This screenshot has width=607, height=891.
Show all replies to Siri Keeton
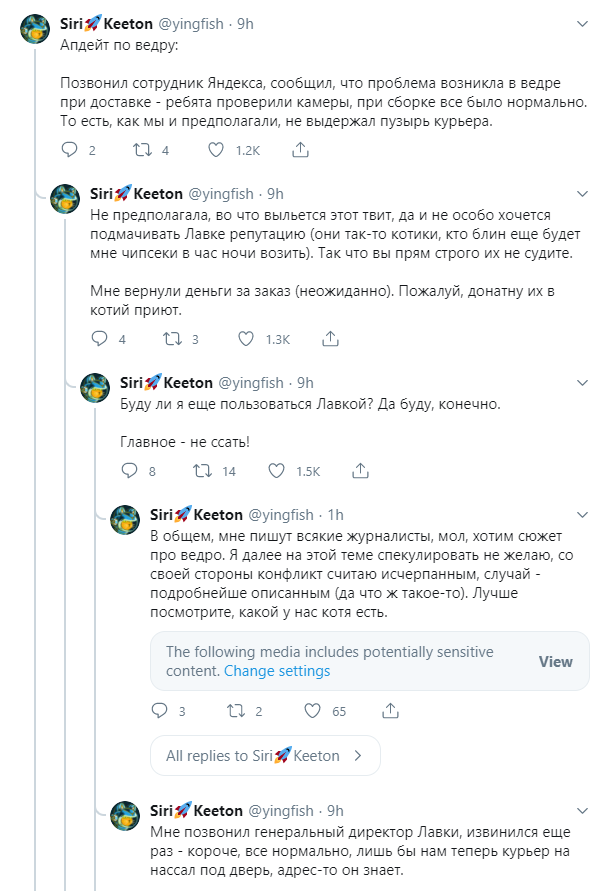[x=262, y=756]
